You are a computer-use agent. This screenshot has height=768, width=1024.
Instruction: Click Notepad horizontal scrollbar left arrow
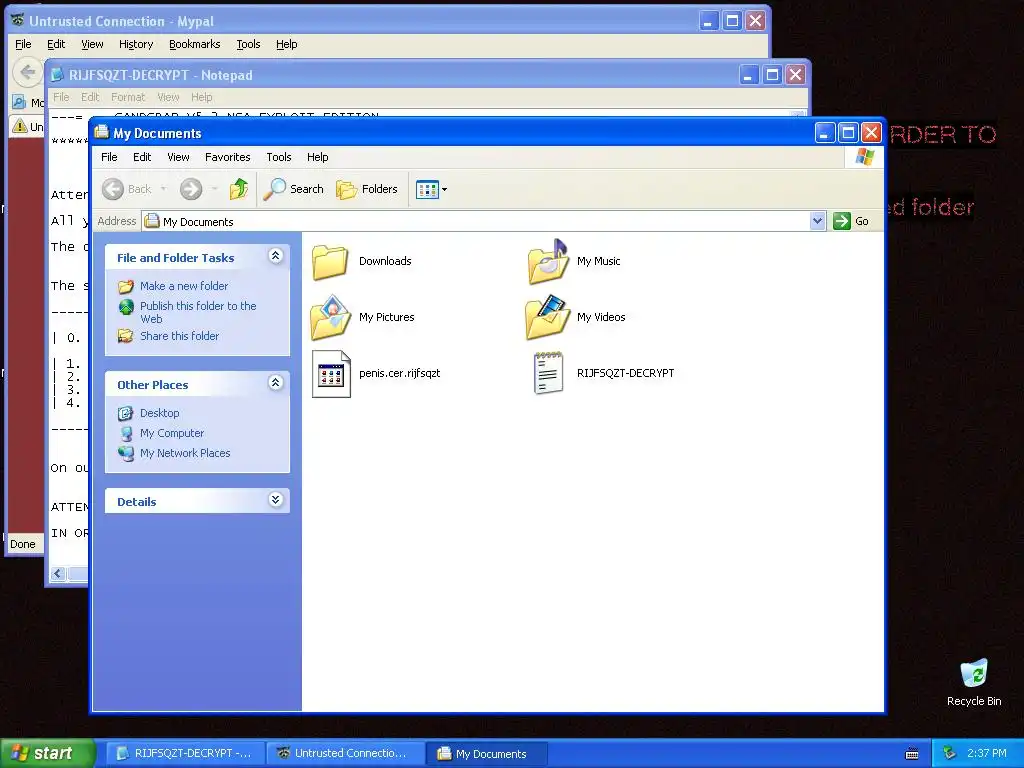pyautogui.click(x=58, y=574)
